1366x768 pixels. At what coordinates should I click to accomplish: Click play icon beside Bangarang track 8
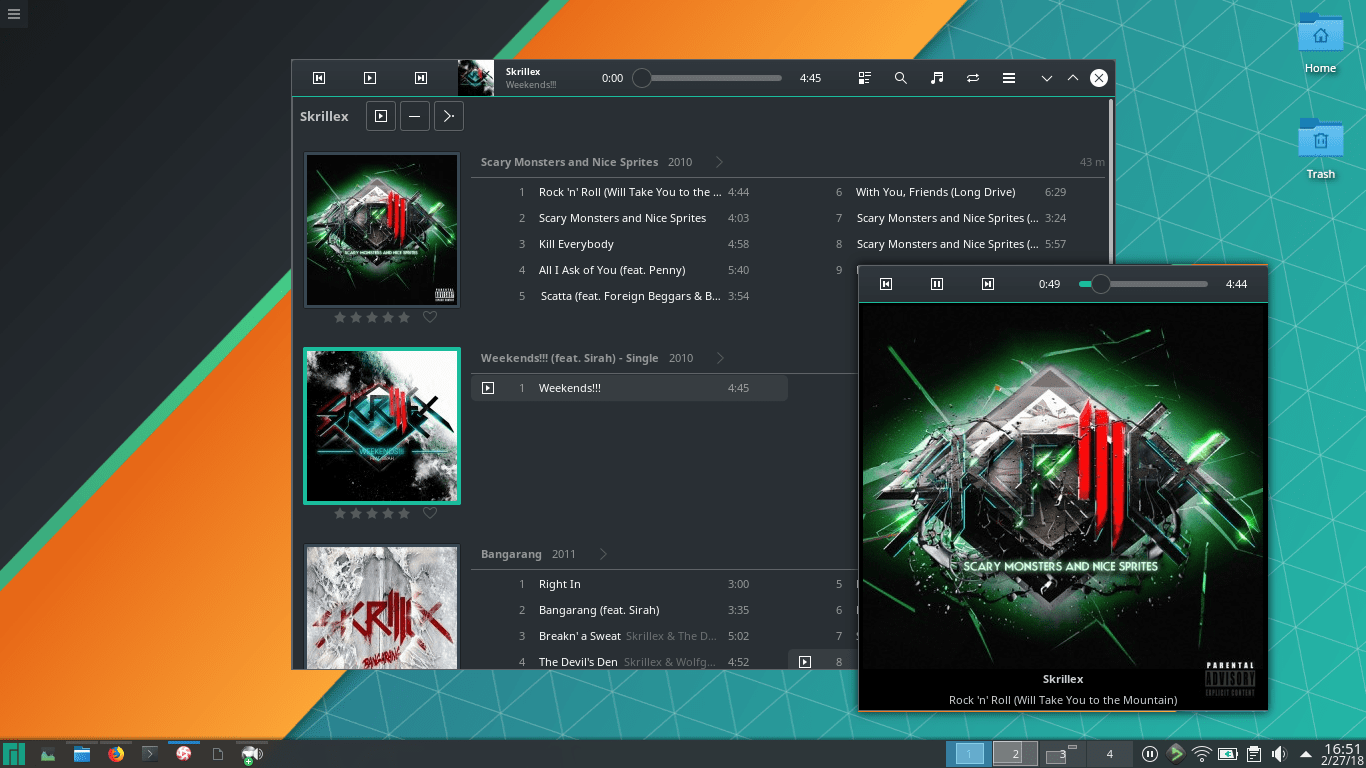805,662
